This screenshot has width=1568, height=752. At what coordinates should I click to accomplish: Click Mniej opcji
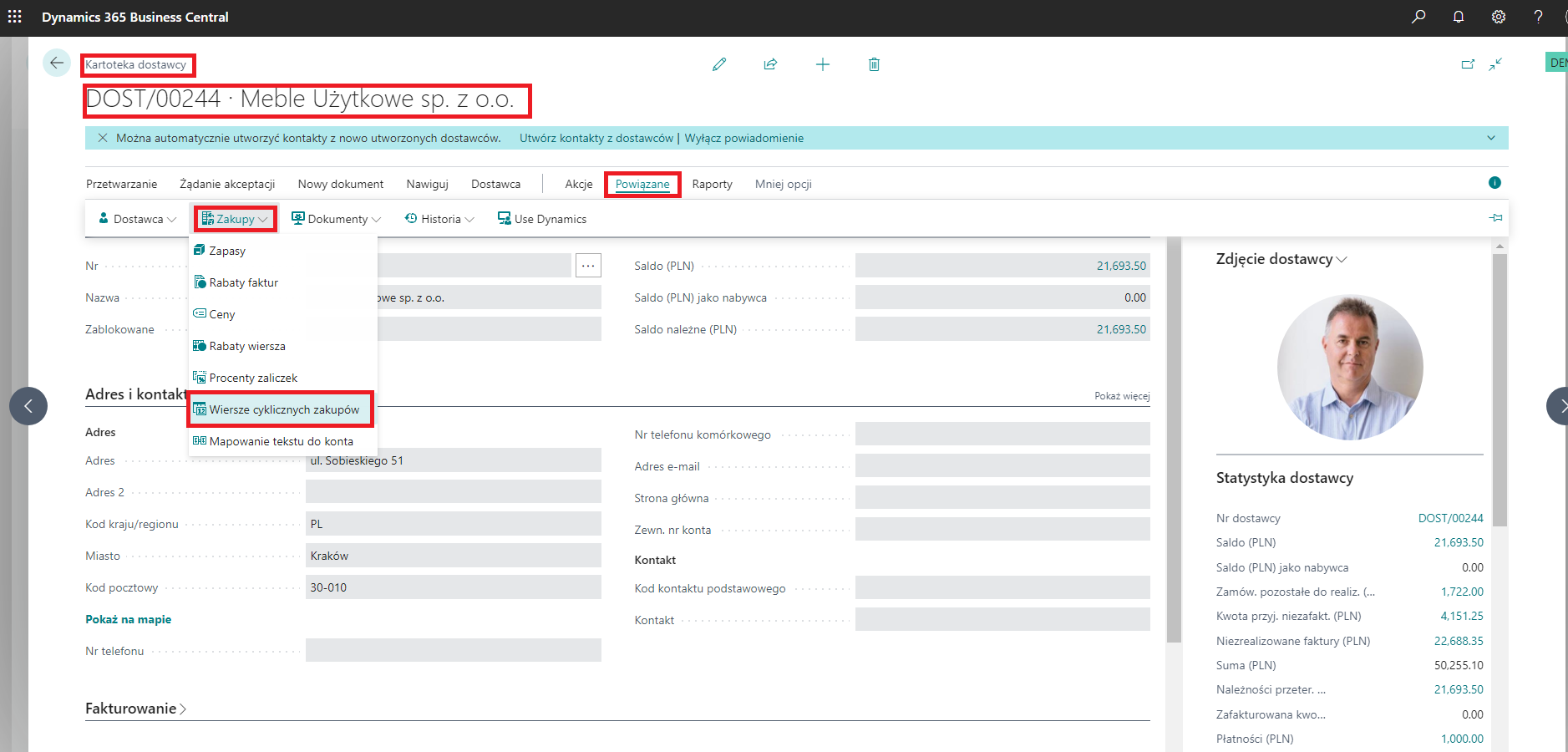(x=784, y=184)
